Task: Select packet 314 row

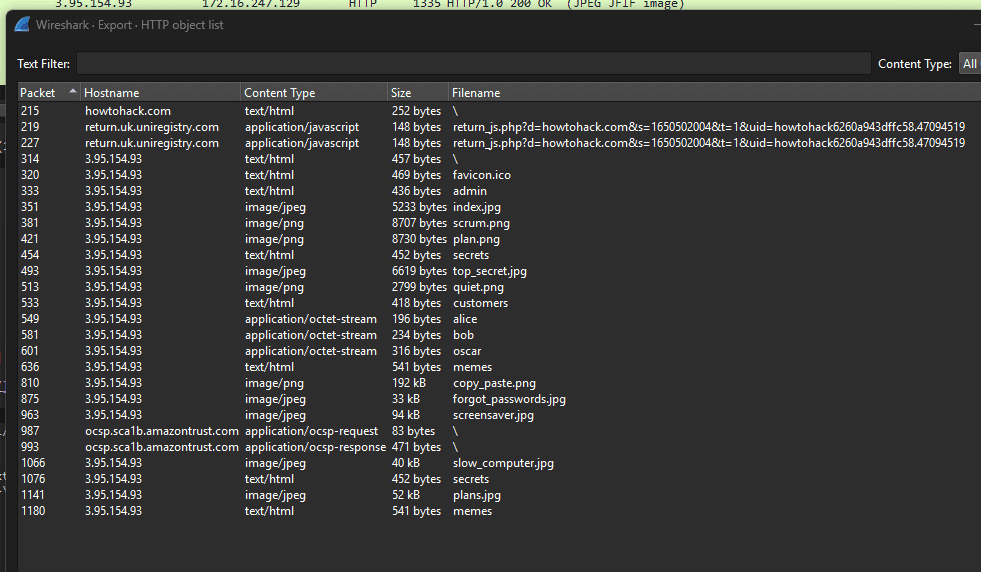Action: [x=499, y=159]
